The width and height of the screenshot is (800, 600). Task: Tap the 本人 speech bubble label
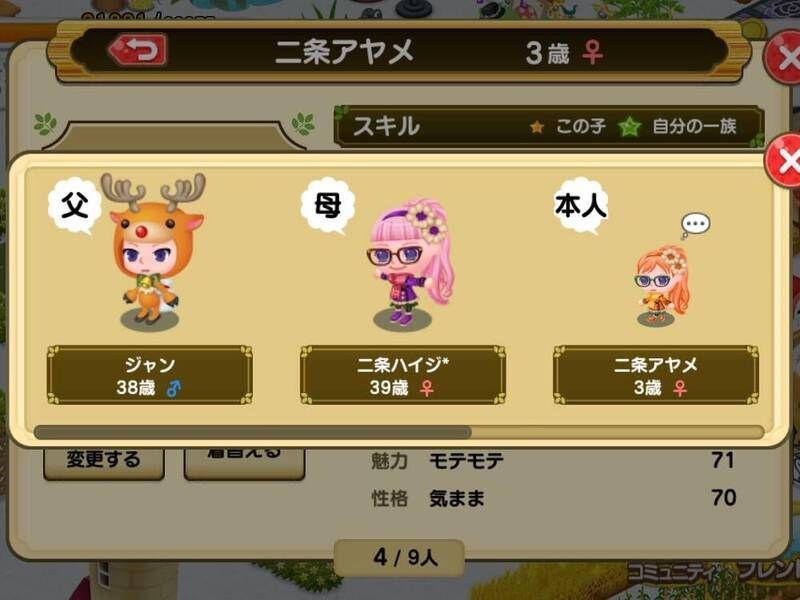click(581, 206)
